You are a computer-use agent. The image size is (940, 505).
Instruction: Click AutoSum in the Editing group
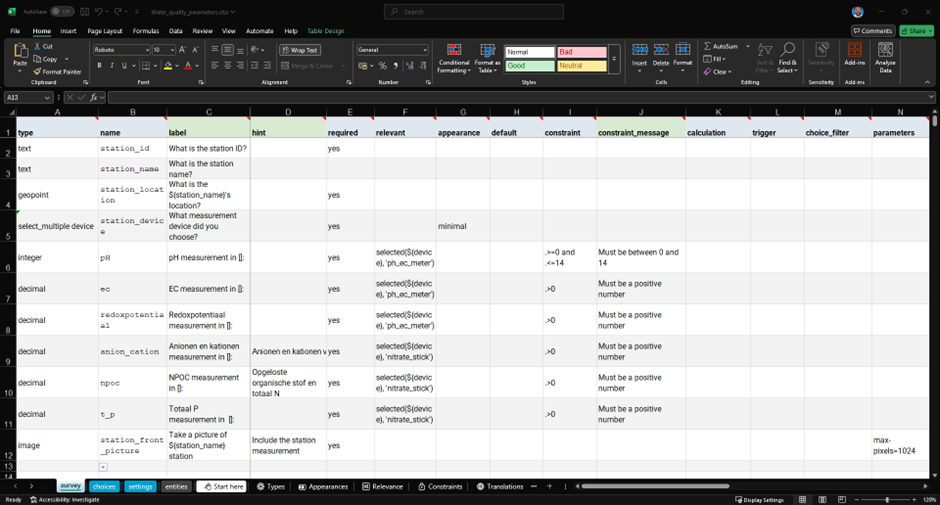click(720, 46)
